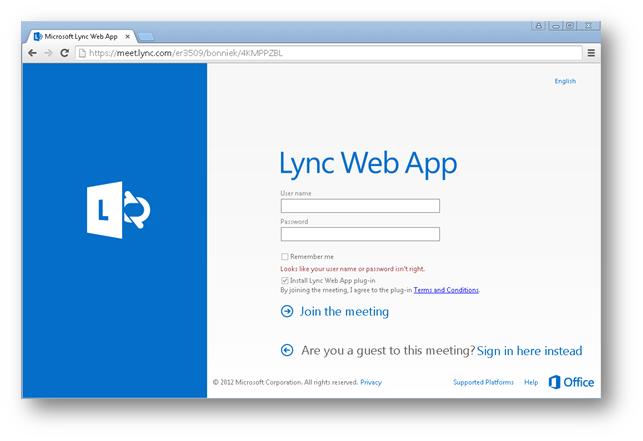Reload the page with the refresh icon
The image size is (643, 441).
click(64, 53)
